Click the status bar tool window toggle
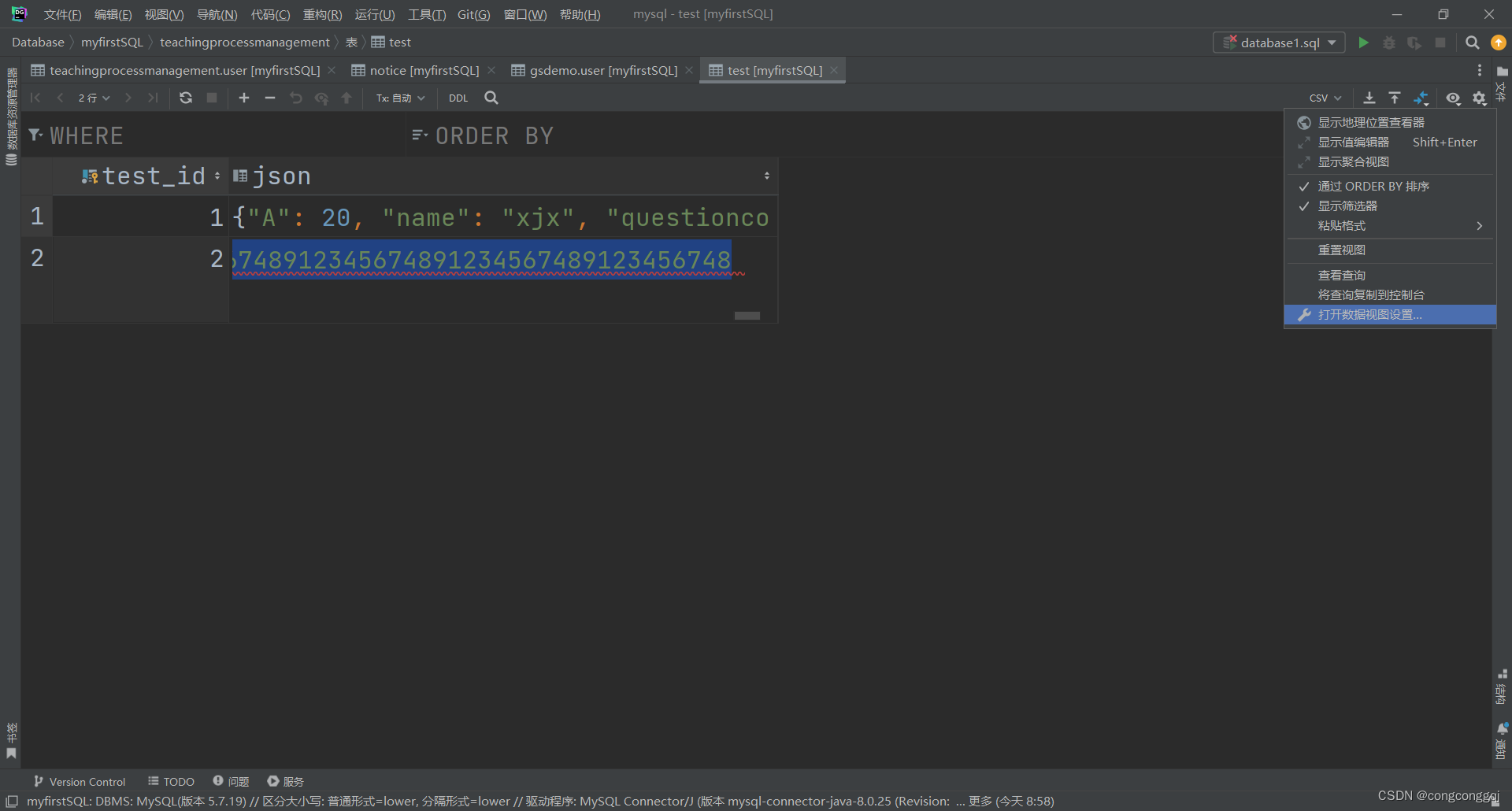The height and width of the screenshot is (811, 1512). [x=12, y=802]
